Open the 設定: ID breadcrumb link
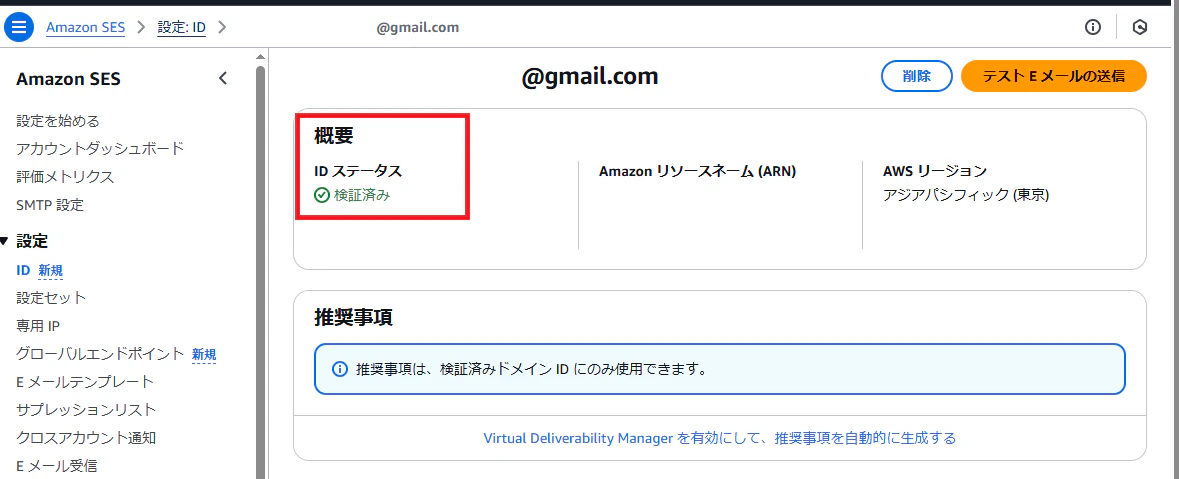The width and height of the screenshot is (1179, 479). pyautogui.click(x=181, y=28)
